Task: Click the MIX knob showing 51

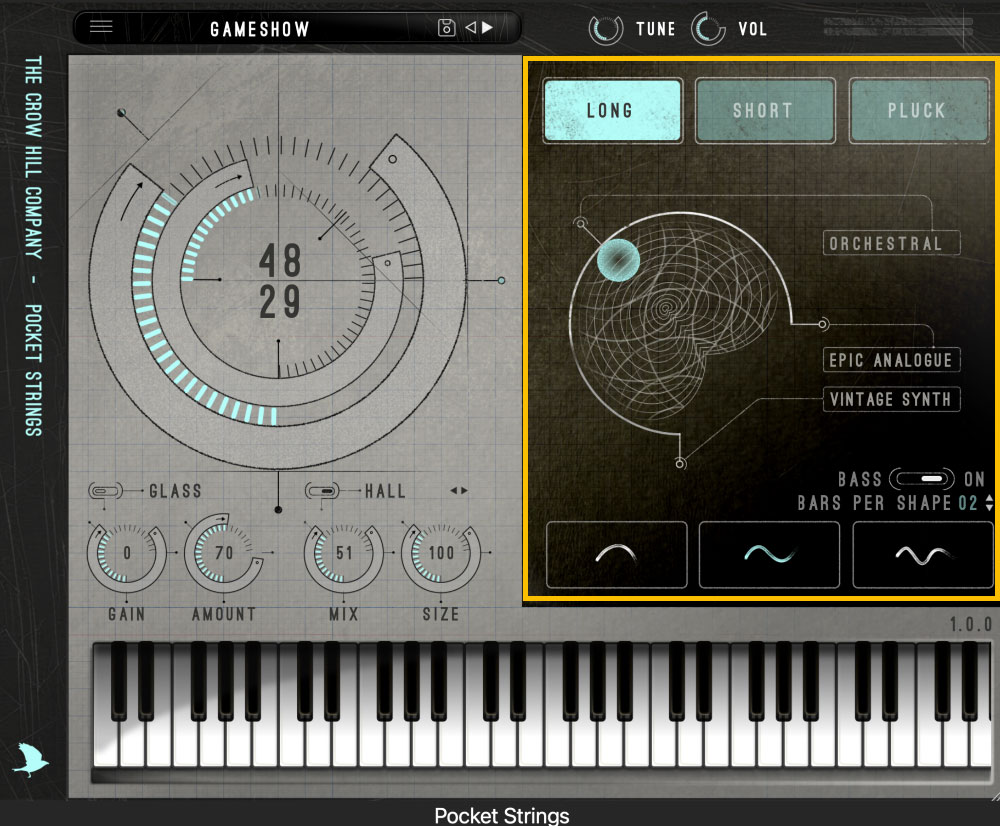Action: click(x=344, y=553)
